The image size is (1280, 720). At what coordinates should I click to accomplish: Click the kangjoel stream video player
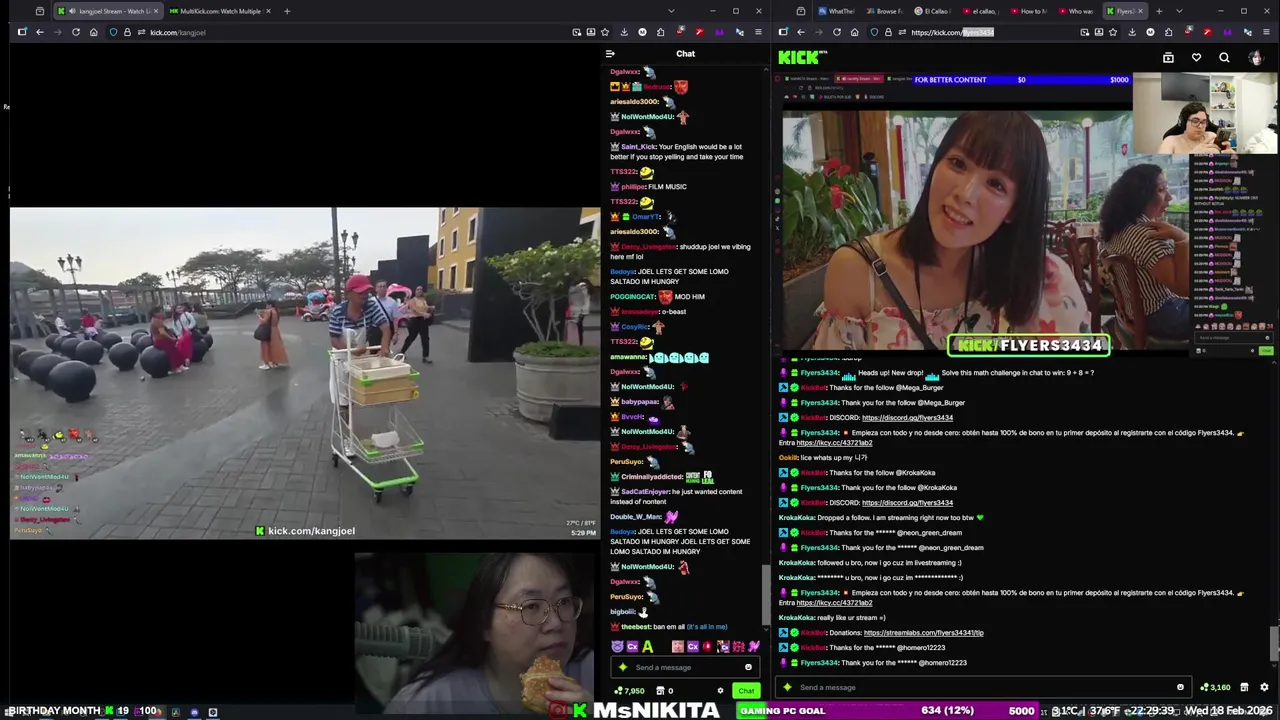[x=305, y=374]
